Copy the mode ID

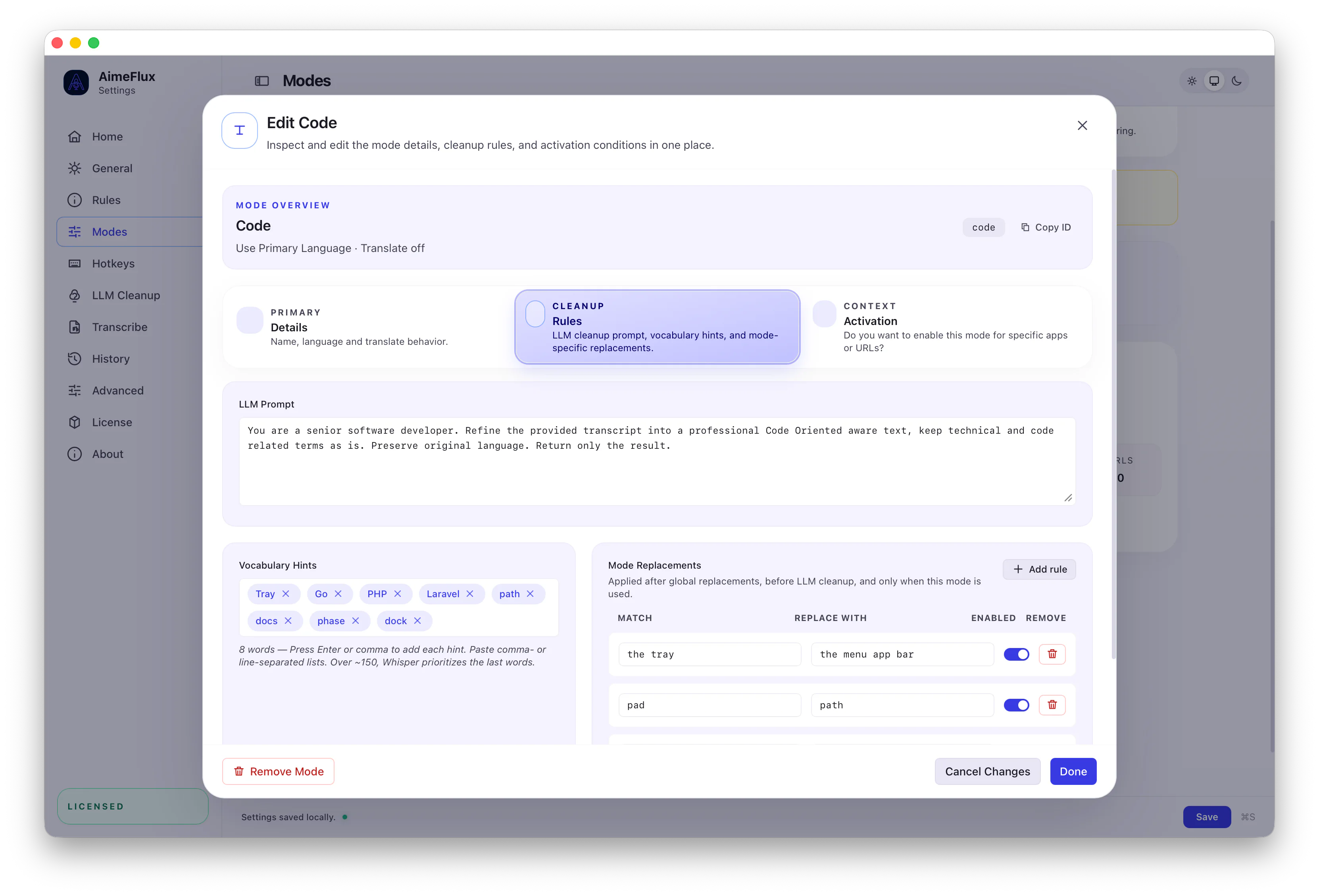click(x=1046, y=227)
